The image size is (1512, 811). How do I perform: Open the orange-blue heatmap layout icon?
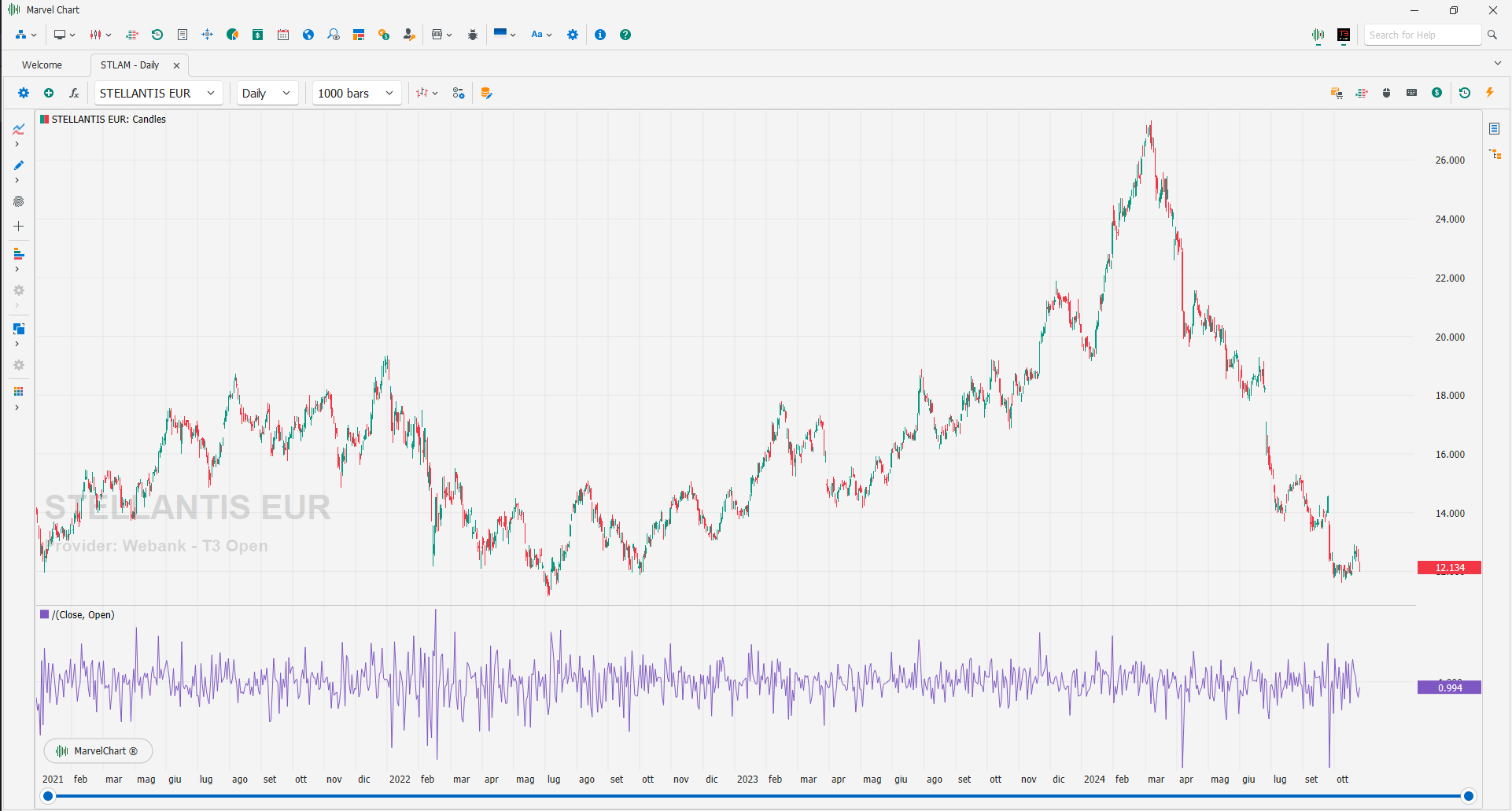(359, 35)
